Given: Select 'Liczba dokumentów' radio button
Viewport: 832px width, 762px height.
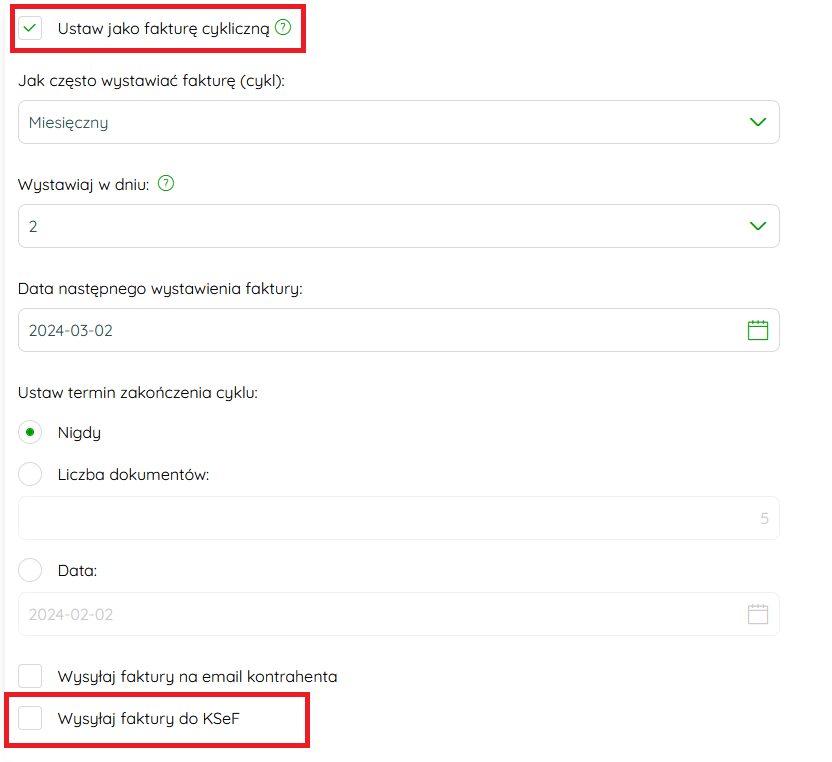Looking at the screenshot, I should [x=30, y=474].
